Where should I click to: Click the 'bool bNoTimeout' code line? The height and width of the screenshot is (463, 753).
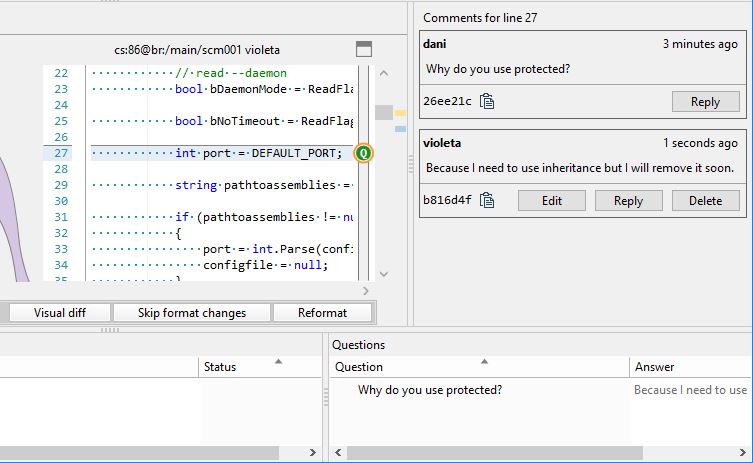click(x=264, y=121)
